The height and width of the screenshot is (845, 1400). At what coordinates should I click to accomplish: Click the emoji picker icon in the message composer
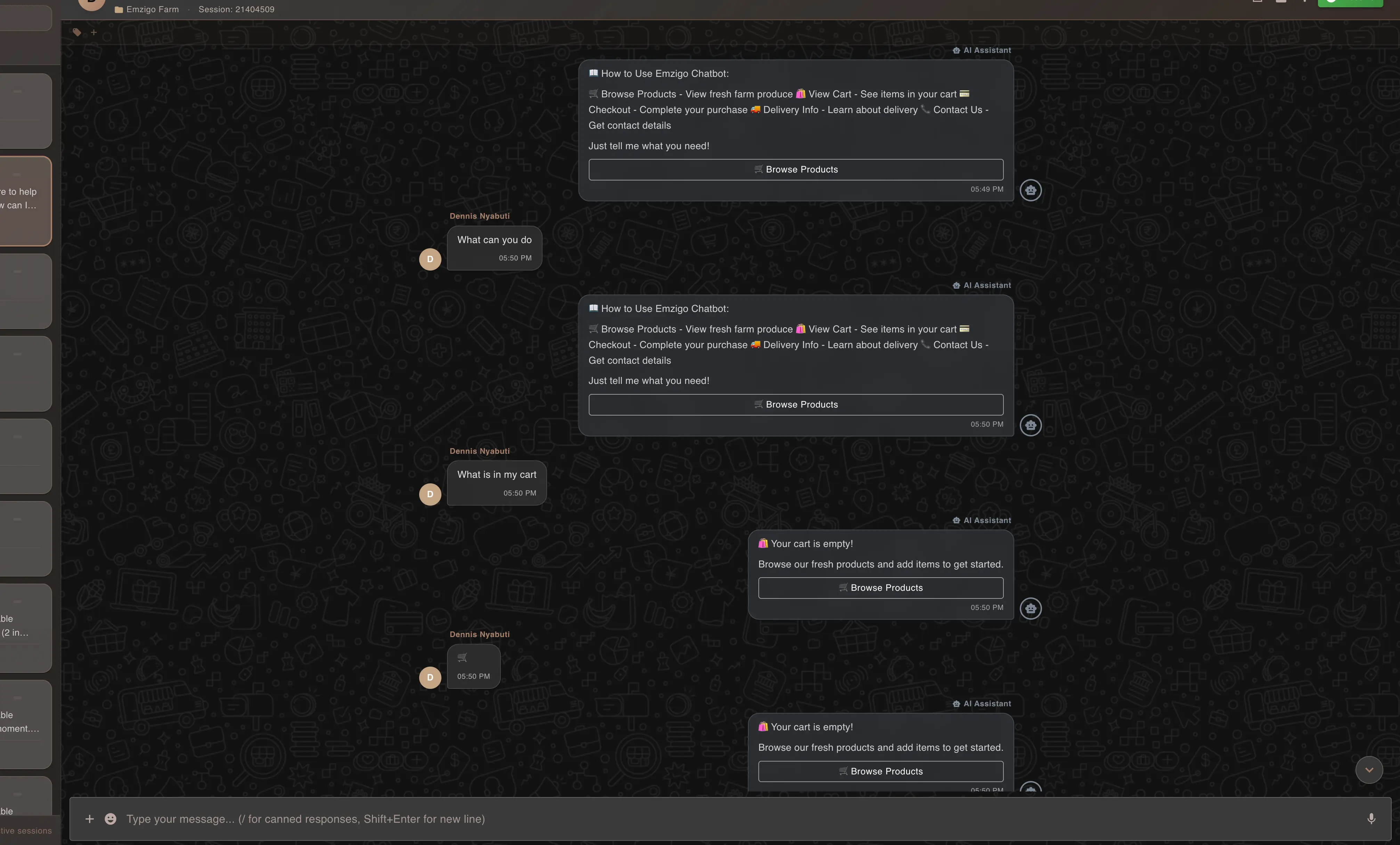coord(110,819)
